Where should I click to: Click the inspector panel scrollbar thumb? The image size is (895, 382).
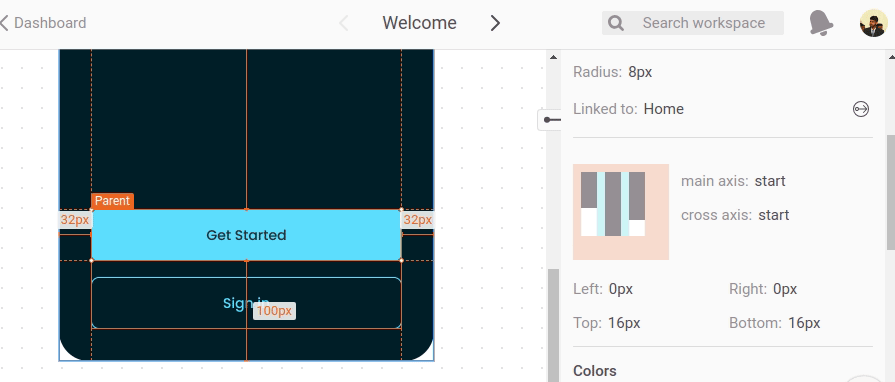point(890,192)
